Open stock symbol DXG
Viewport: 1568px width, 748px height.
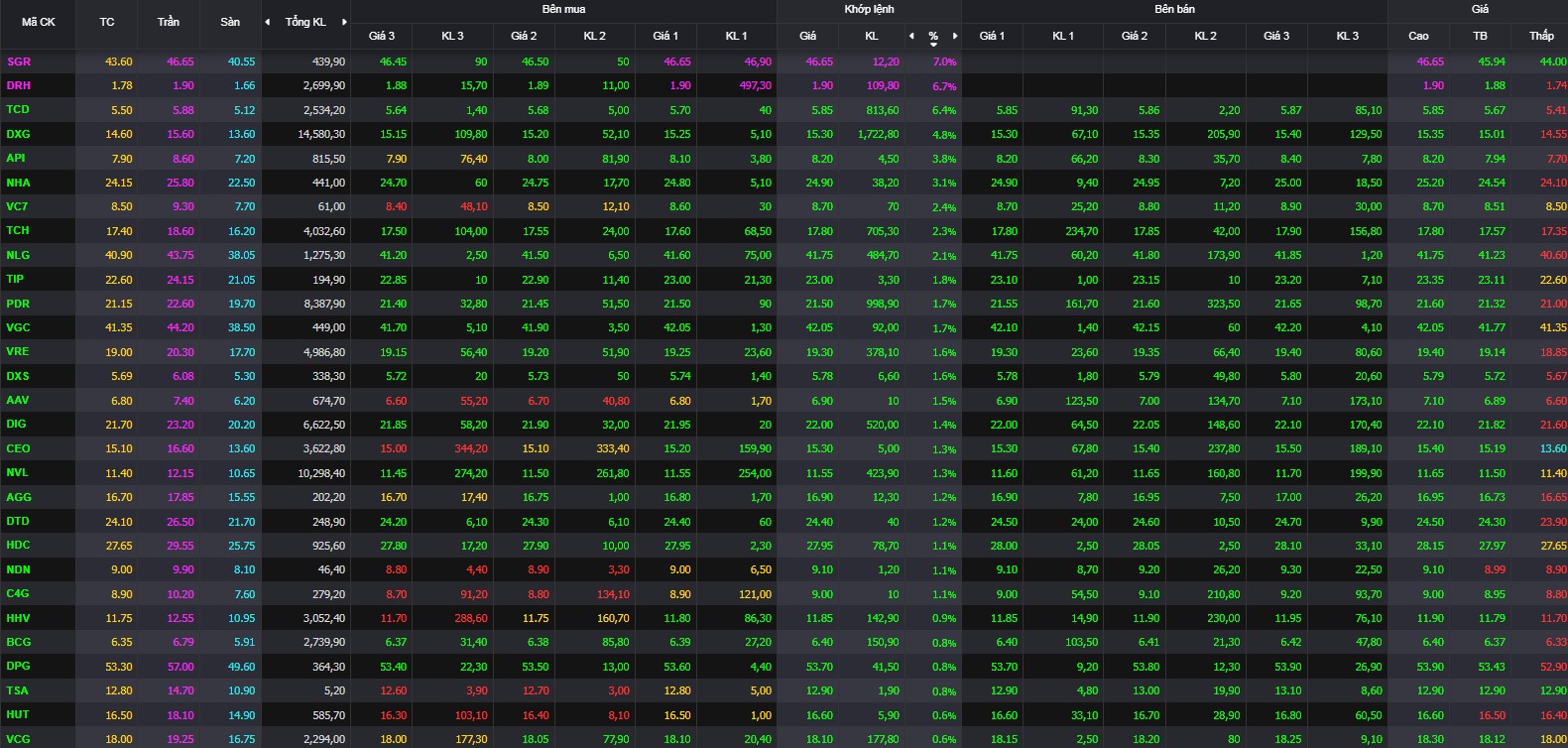click(x=18, y=134)
